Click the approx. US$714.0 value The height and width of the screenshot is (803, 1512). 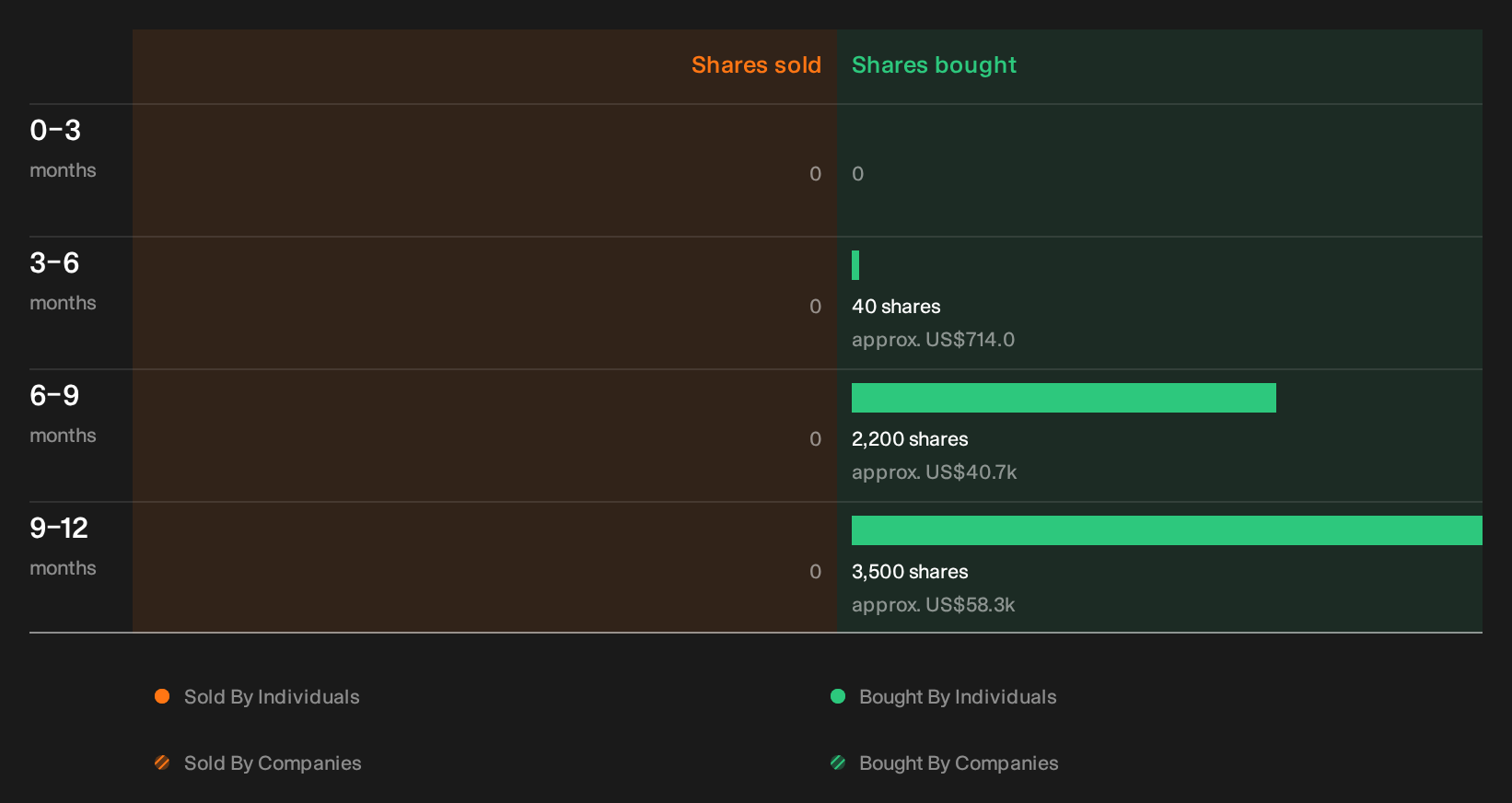(933, 340)
